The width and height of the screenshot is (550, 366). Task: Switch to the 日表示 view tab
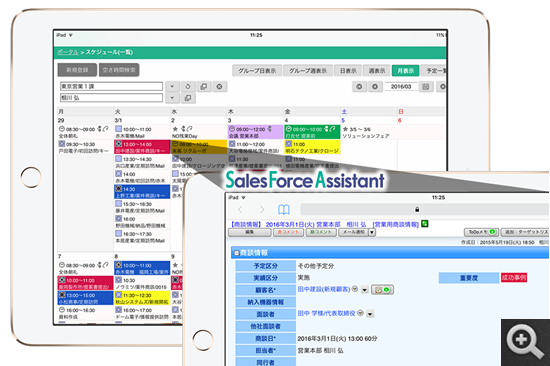pos(348,71)
